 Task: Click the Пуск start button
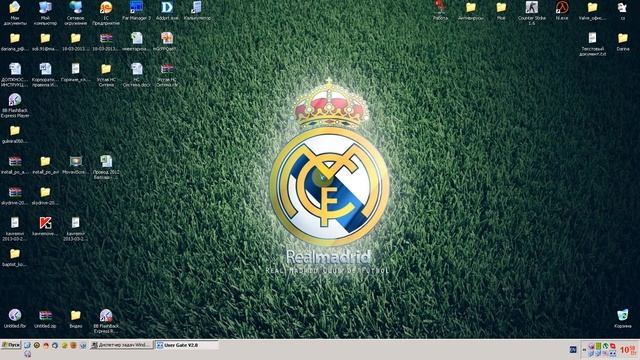click(11, 345)
